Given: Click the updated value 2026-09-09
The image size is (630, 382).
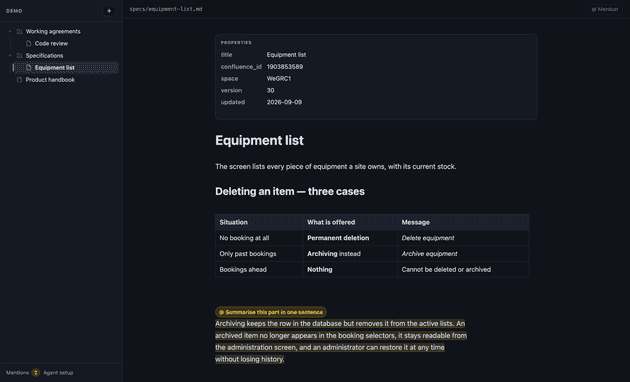Looking at the screenshot, I should click(x=284, y=102).
